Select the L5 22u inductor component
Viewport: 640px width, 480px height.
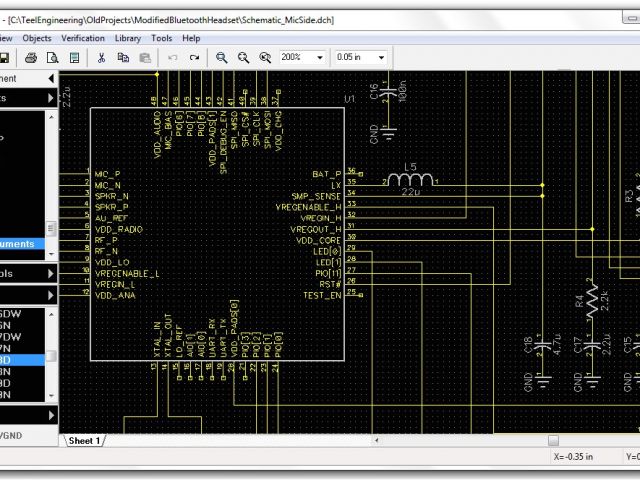(x=415, y=180)
